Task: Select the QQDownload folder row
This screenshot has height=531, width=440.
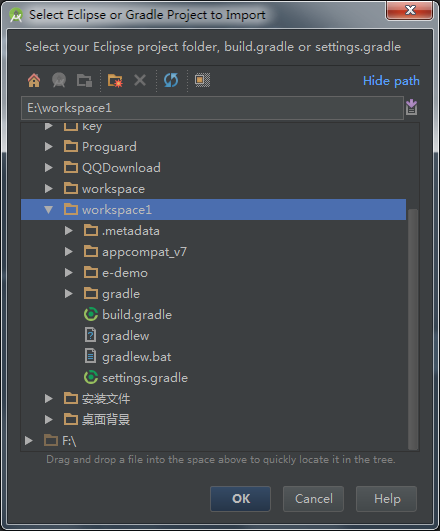Action: [x=213, y=168]
